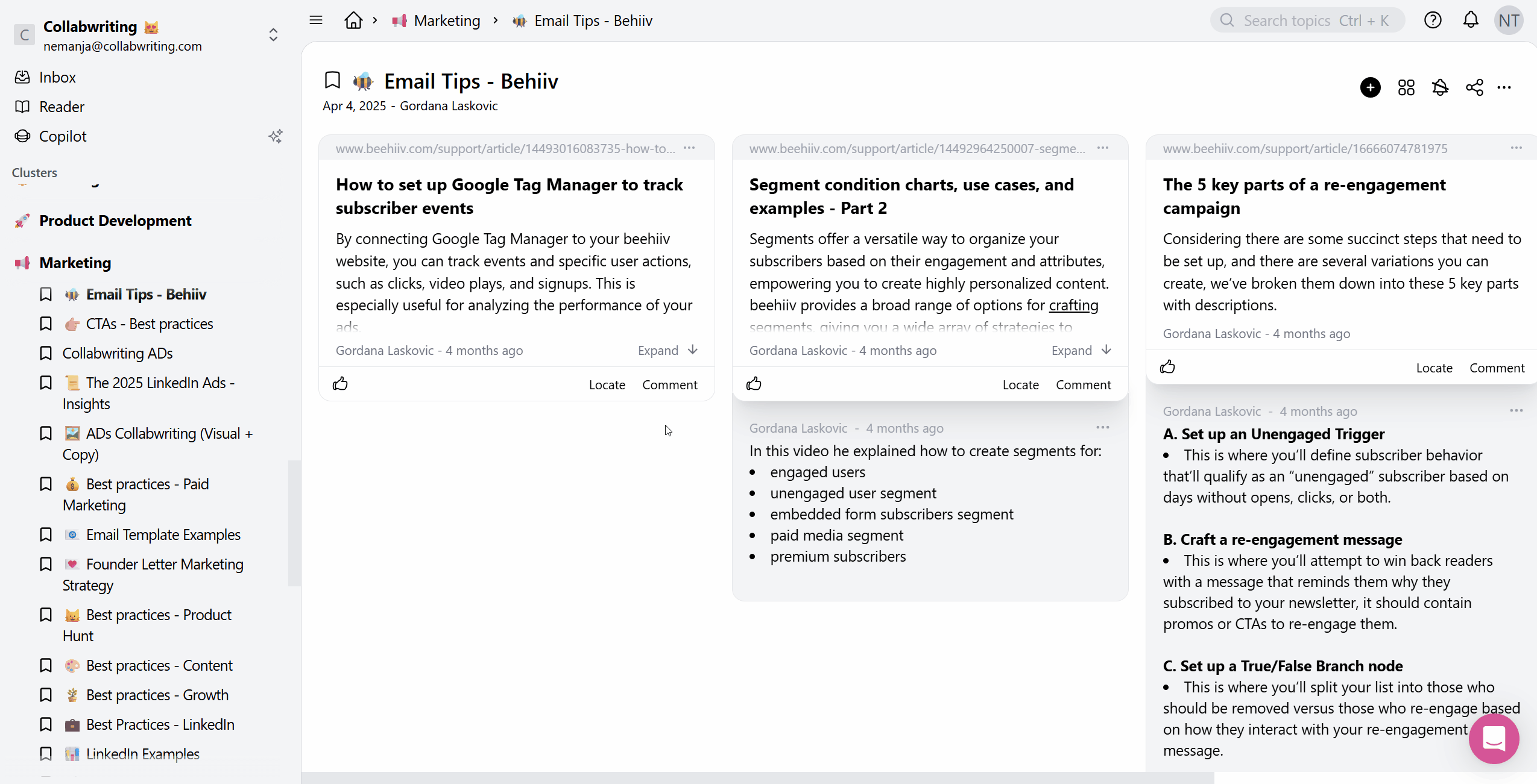
Task: Open the grid layout view icon
Action: 1406,87
